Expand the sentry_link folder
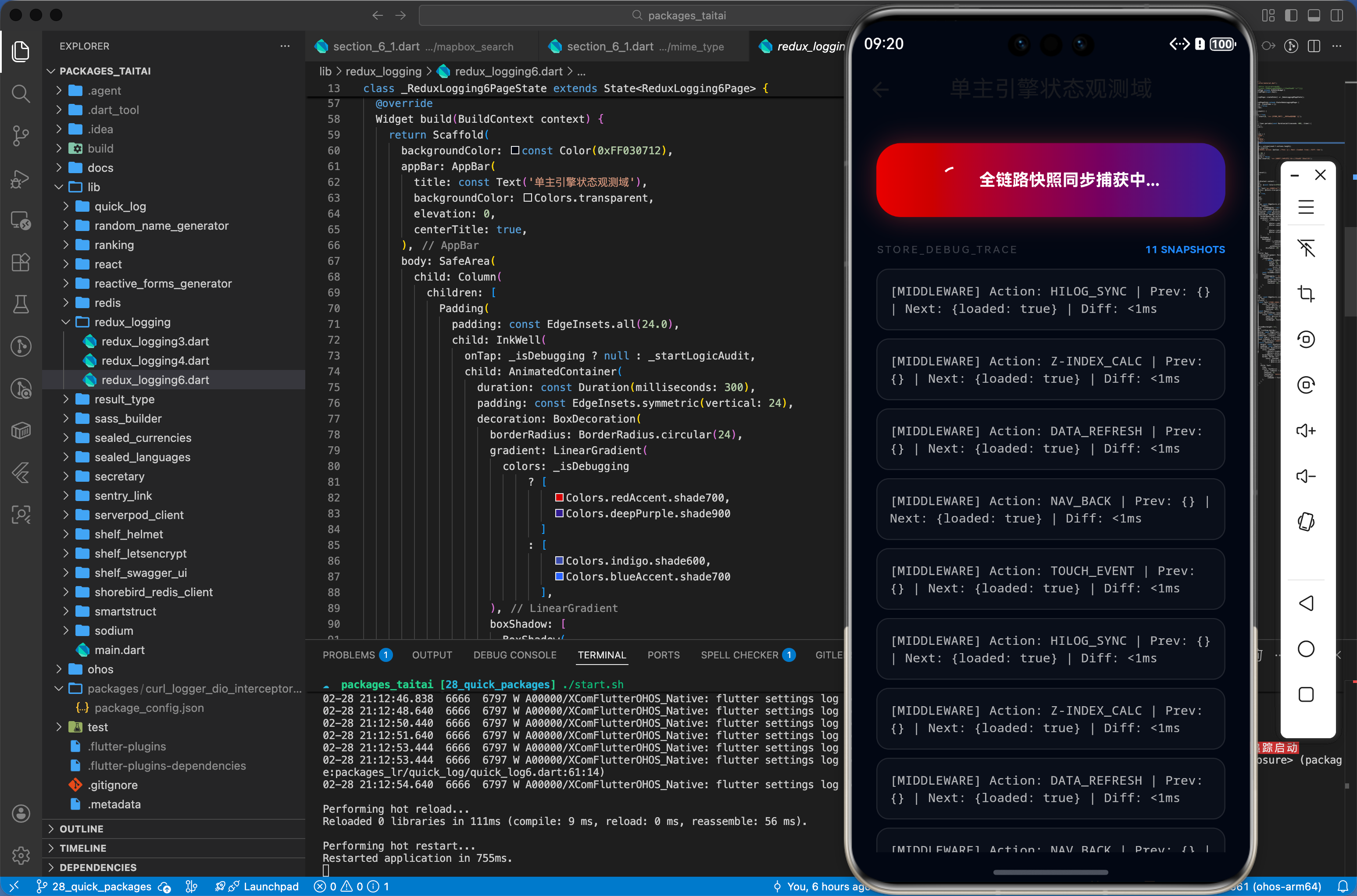This screenshot has width=1357, height=896. tap(123, 495)
